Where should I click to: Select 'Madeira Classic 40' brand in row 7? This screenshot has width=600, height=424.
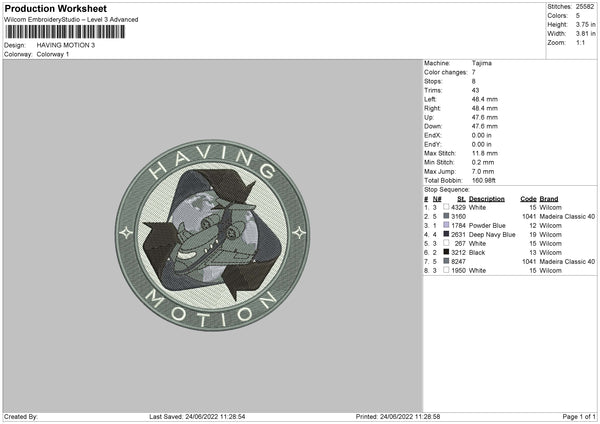(567, 261)
